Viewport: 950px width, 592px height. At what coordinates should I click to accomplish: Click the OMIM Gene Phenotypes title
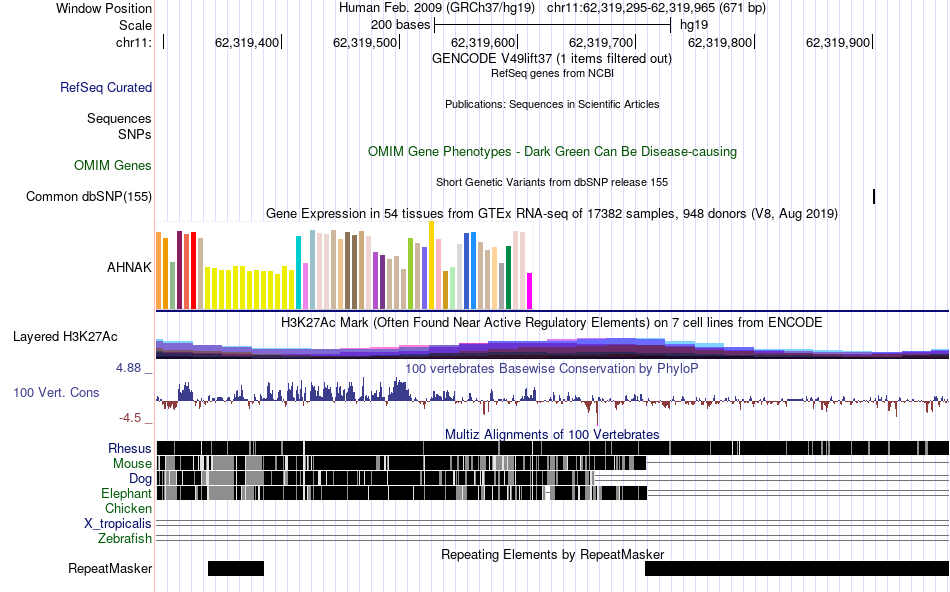click(x=553, y=151)
